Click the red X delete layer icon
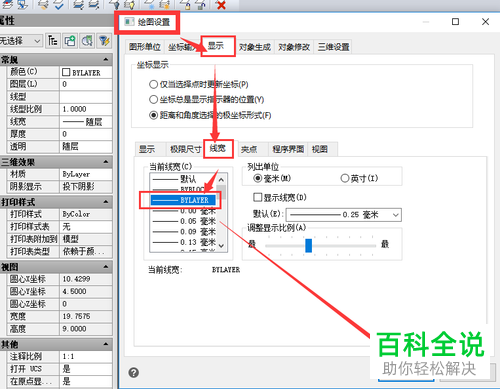Image resolution: width=500 pixels, height=389 pixels. pos(221,4)
